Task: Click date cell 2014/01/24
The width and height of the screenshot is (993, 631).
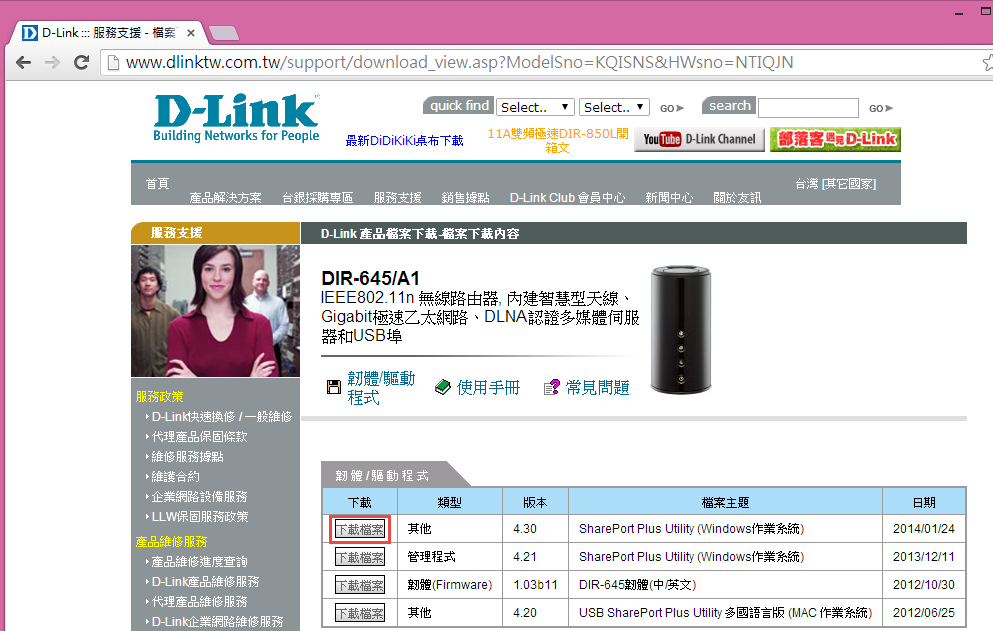Action: click(924, 528)
